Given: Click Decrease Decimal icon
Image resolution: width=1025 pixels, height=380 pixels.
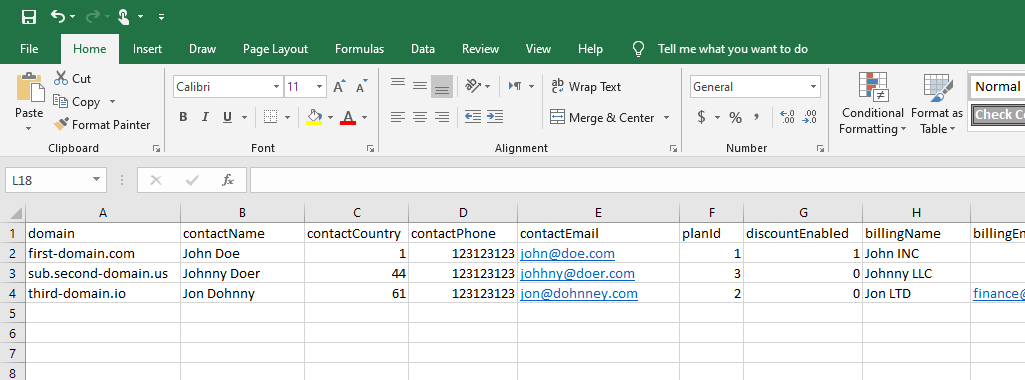Looking at the screenshot, I should [x=809, y=118].
